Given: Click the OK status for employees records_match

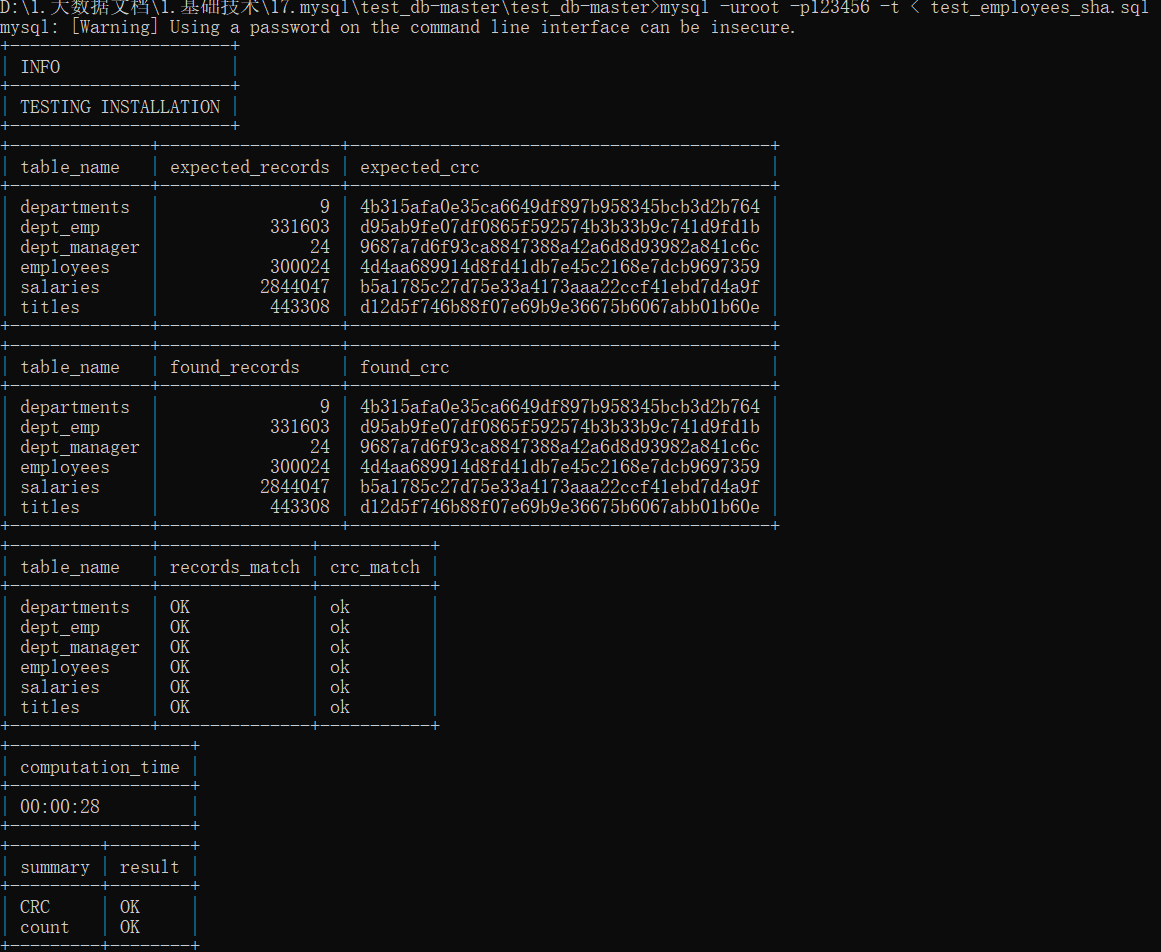Looking at the screenshot, I should point(179,667).
